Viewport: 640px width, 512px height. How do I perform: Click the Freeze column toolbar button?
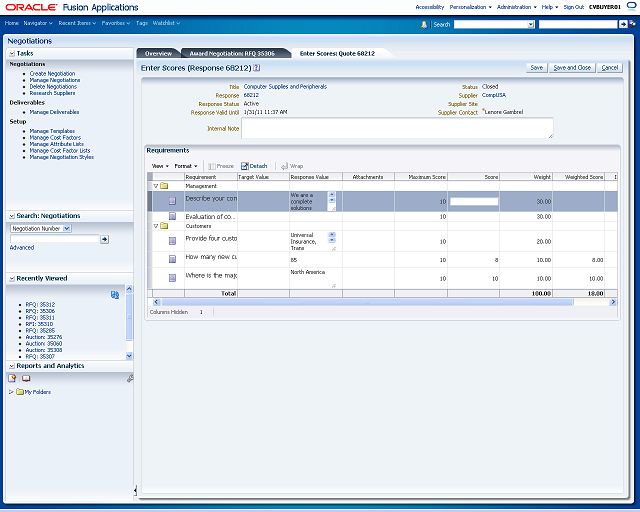221,166
